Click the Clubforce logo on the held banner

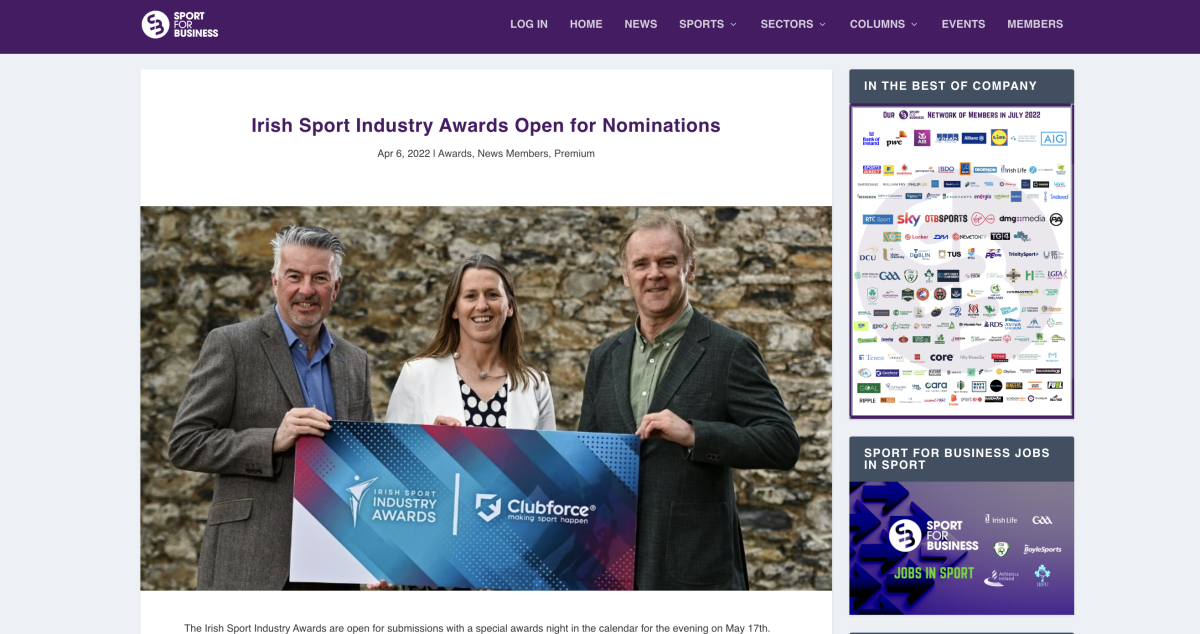tap(535, 508)
